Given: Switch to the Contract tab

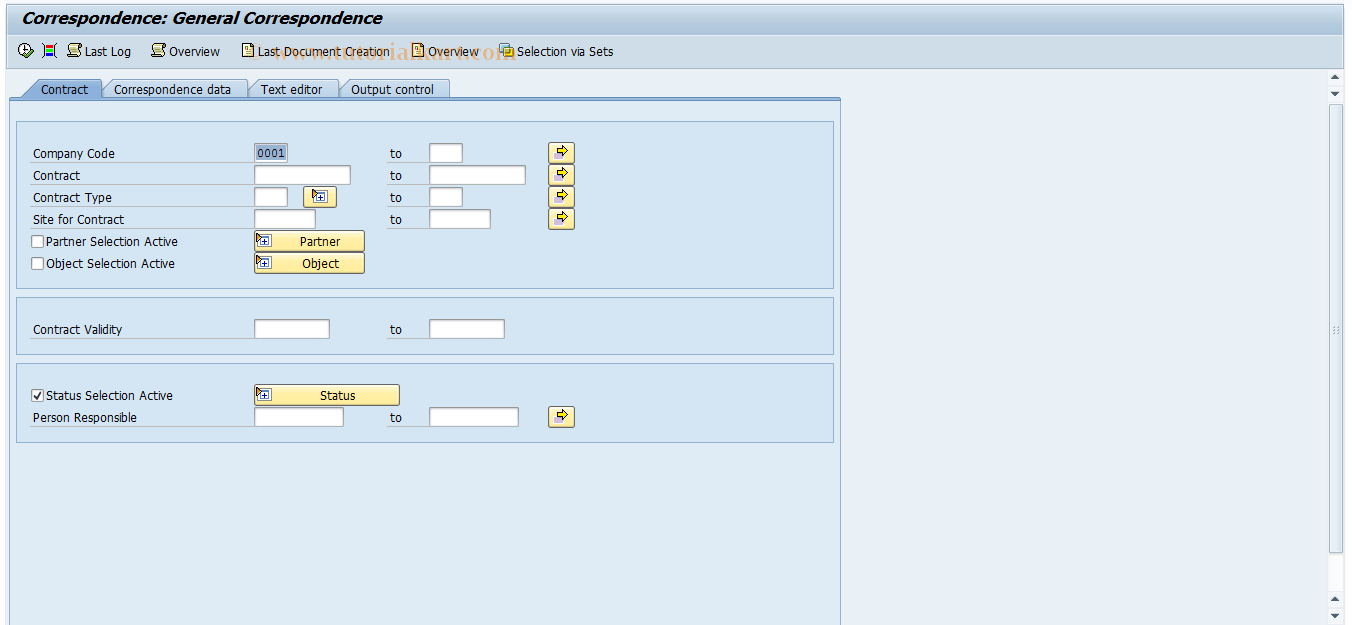Looking at the screenshot, I should (x=64, y=89).
